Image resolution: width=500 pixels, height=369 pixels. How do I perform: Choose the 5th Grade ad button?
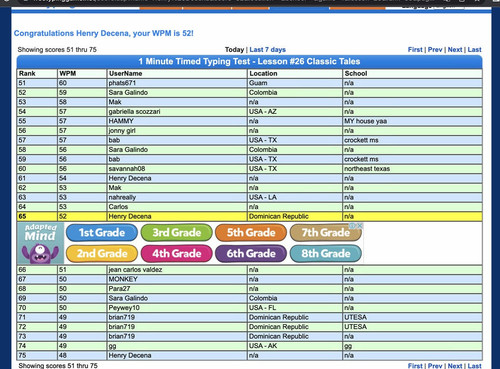(251, 233)
